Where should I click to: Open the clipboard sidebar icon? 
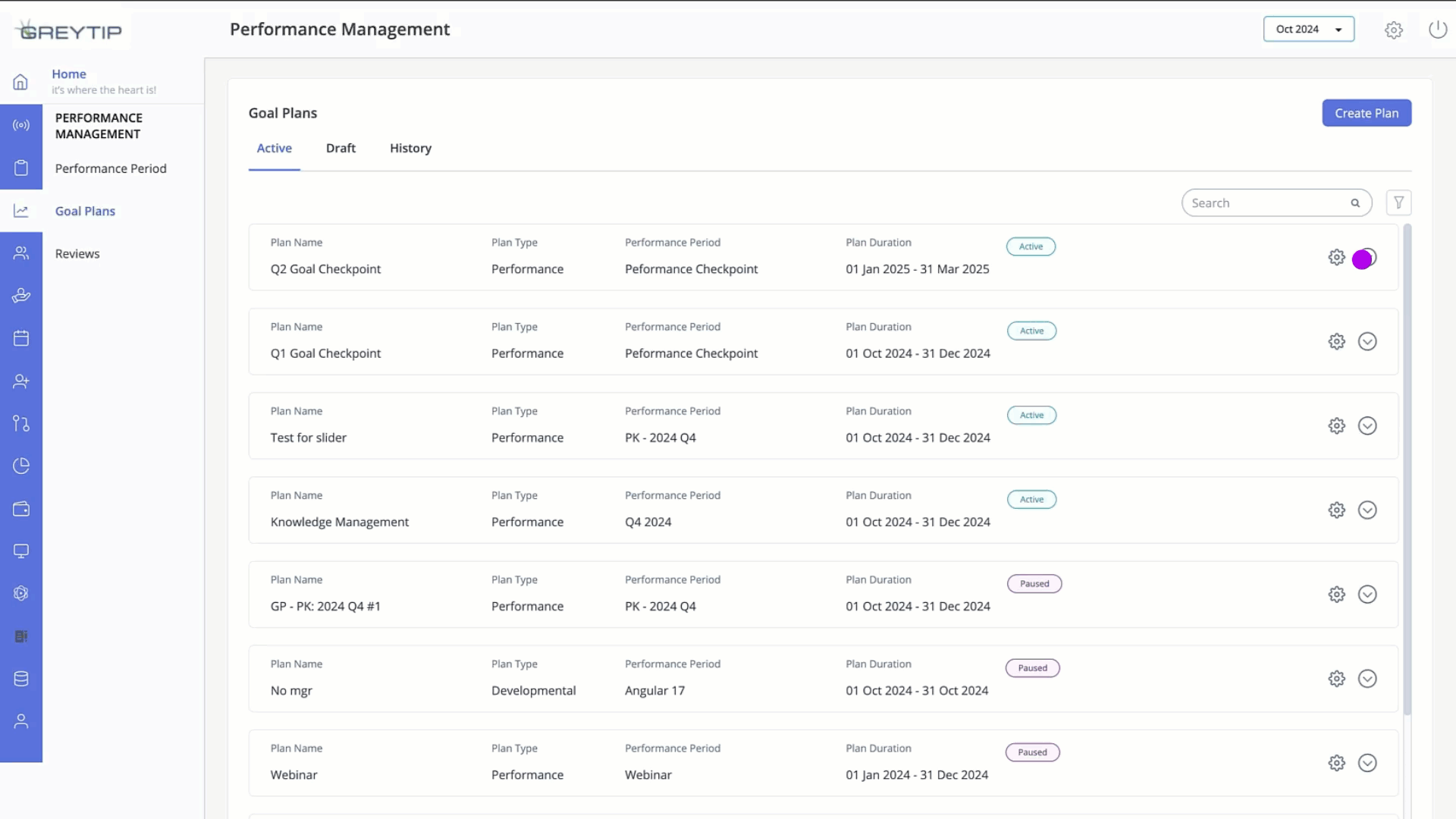coord(21,168)
